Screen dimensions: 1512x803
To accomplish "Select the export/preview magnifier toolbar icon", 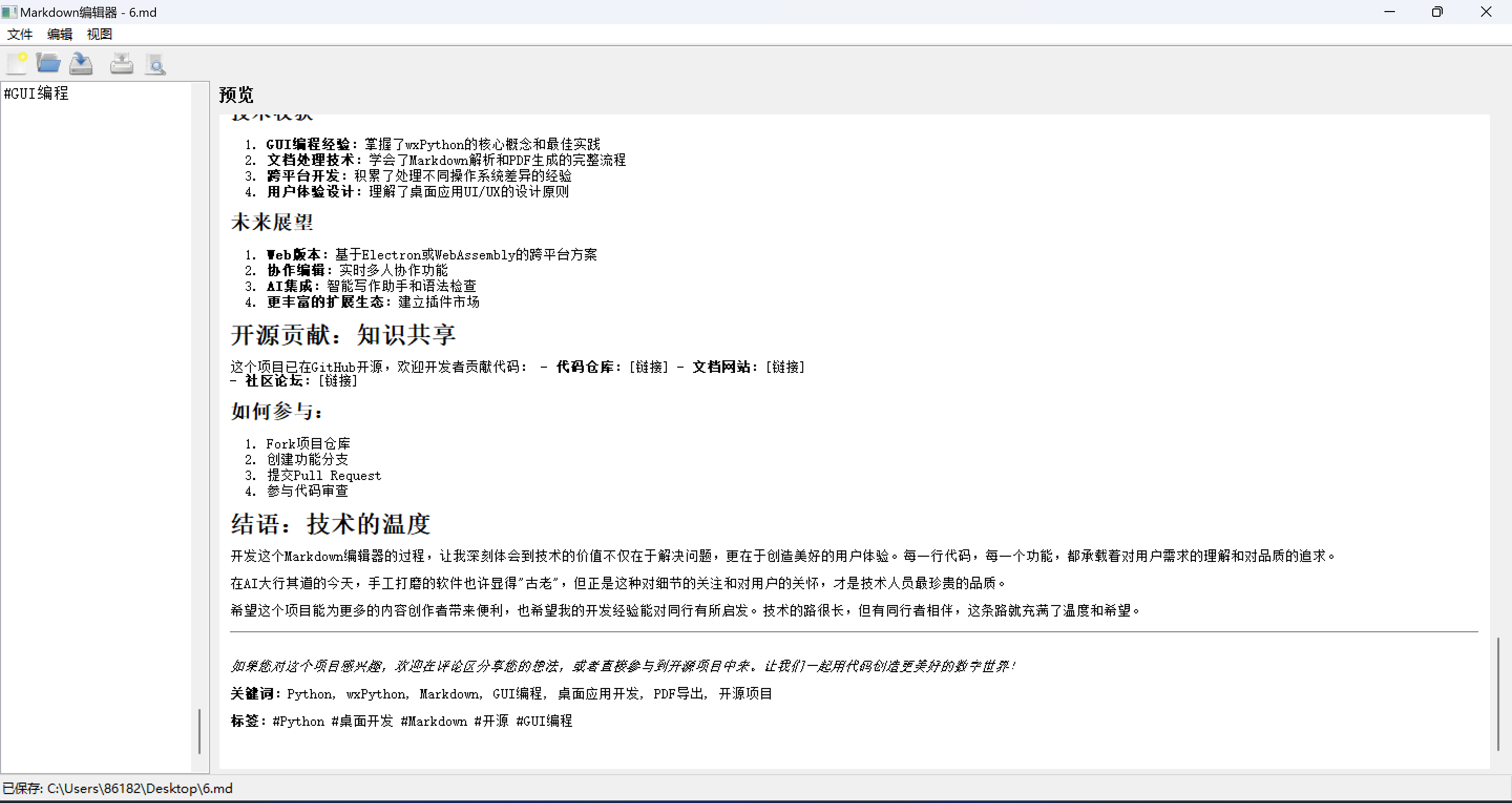I will pyautogui.click(x=155, y=64).
